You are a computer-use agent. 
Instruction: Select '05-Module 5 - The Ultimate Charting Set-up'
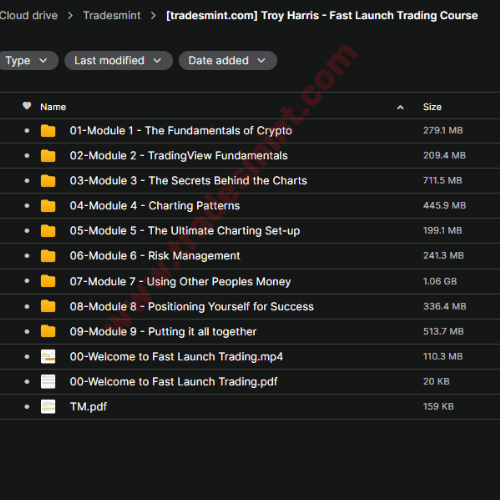185,231
